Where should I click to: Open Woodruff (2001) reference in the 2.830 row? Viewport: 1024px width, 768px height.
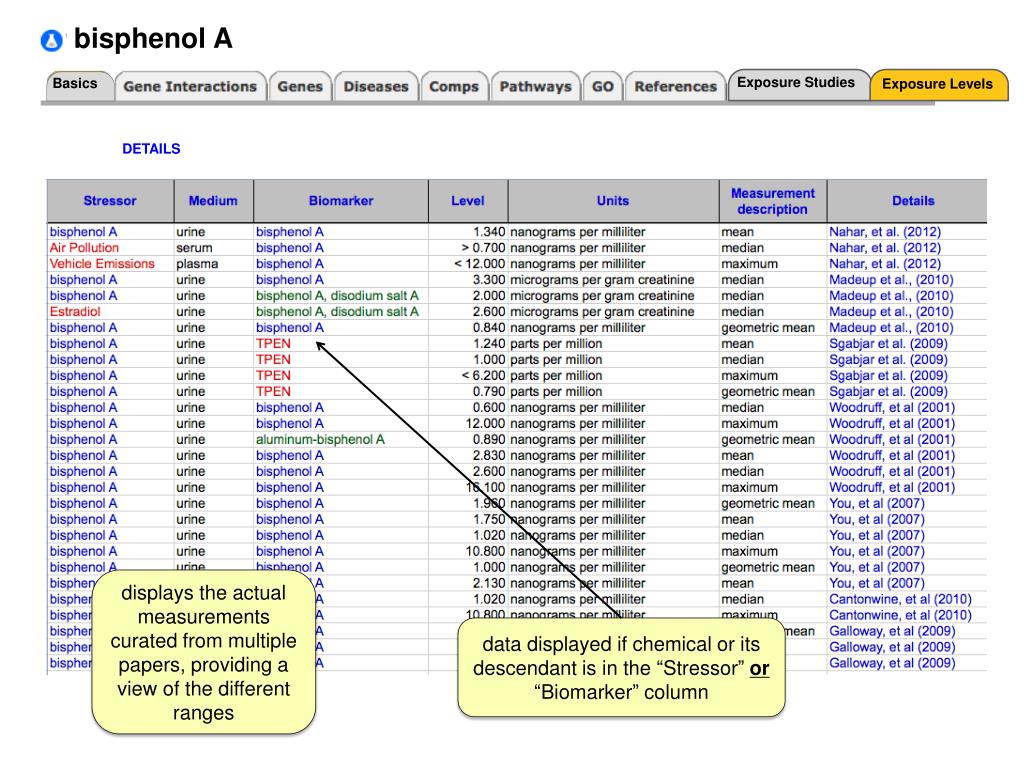892,456
